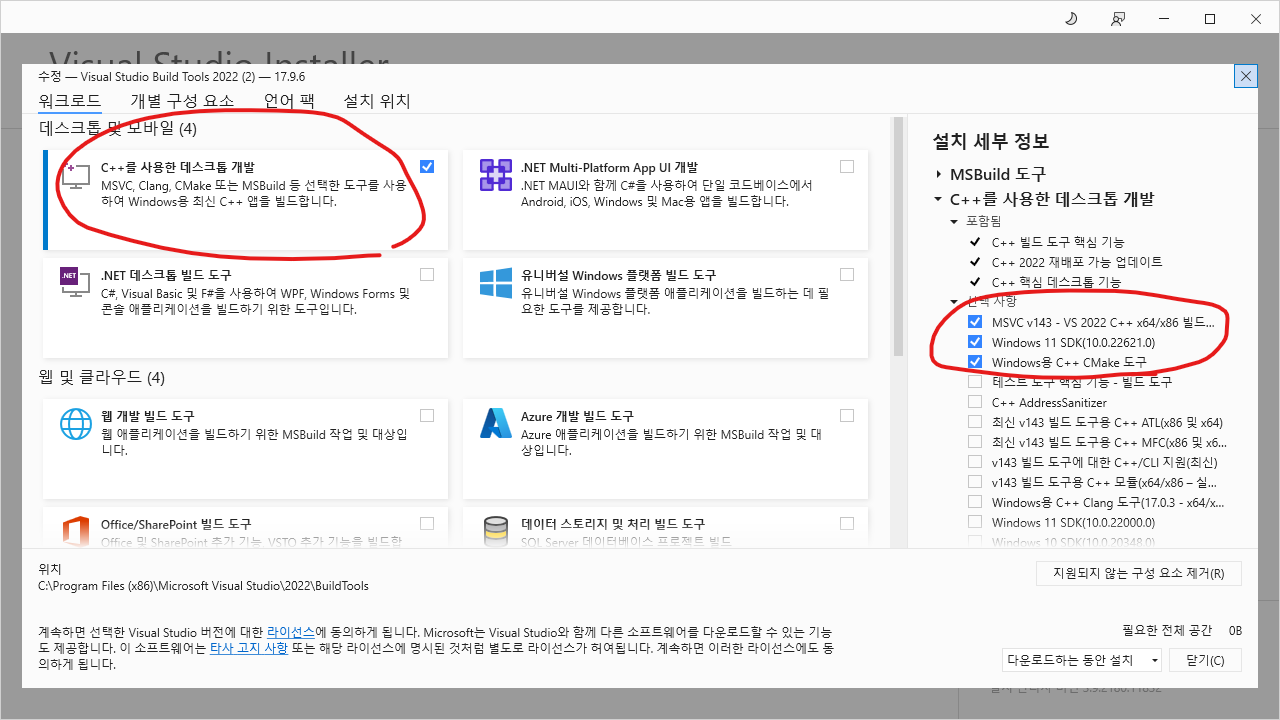Expand the MSBuild 도구 section

(x=939, y=174)
